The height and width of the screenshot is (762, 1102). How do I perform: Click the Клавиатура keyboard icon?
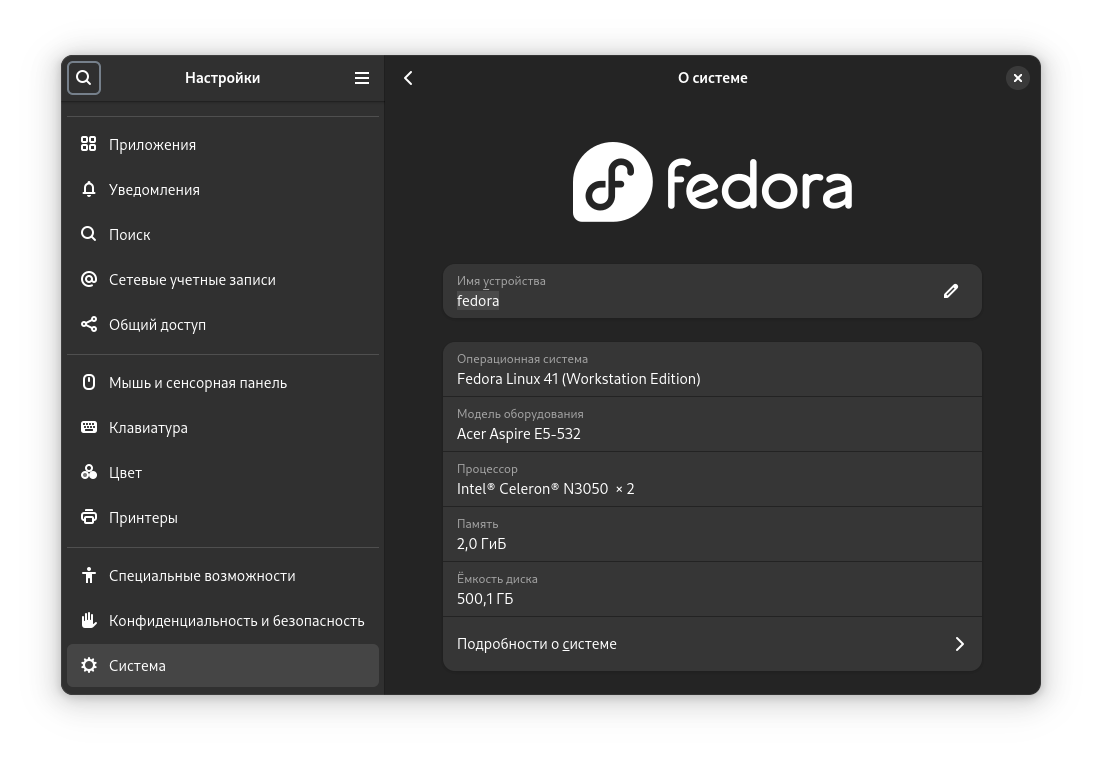tap(89, 427)
